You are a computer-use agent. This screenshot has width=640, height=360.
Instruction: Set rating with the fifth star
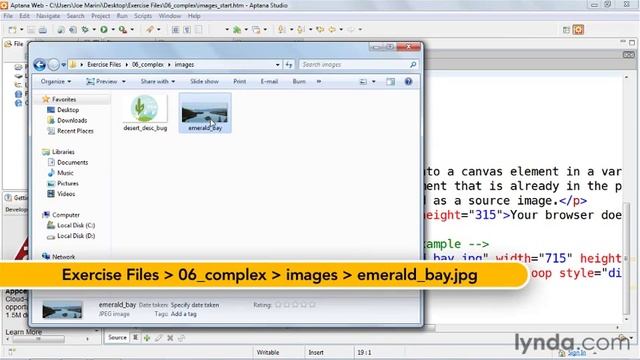coord(312,304)
